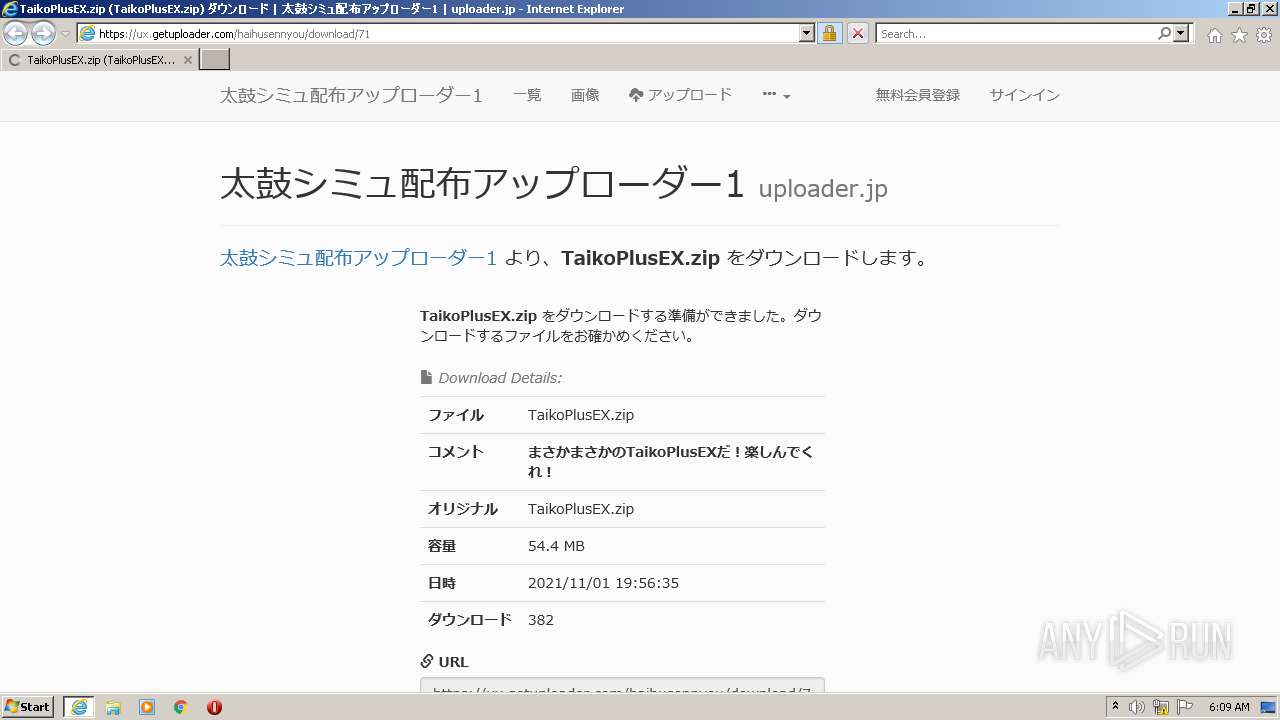Click 無料会員登録 link
The width and height of the screenshot is (1280, 720).
[x=918, y=95]
